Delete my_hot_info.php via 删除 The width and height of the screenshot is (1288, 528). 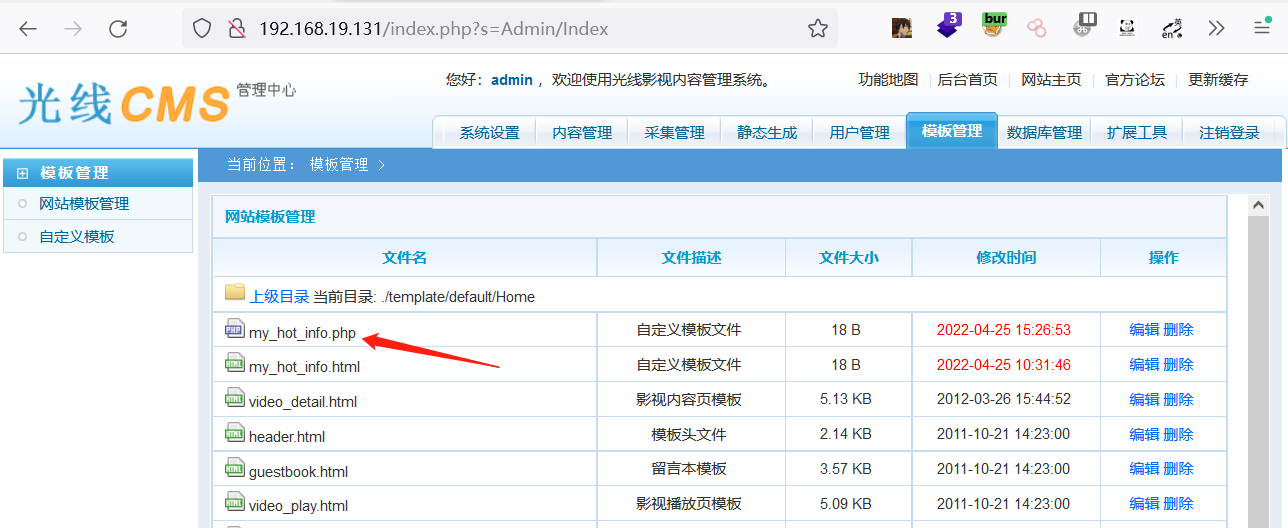pyautogui.click(x=1178, y=330)
